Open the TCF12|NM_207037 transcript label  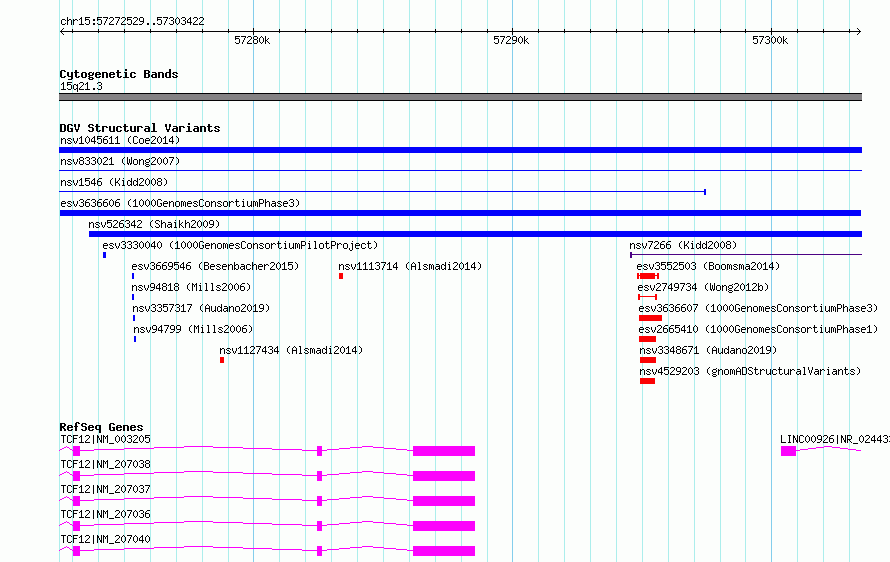[106, 489]
